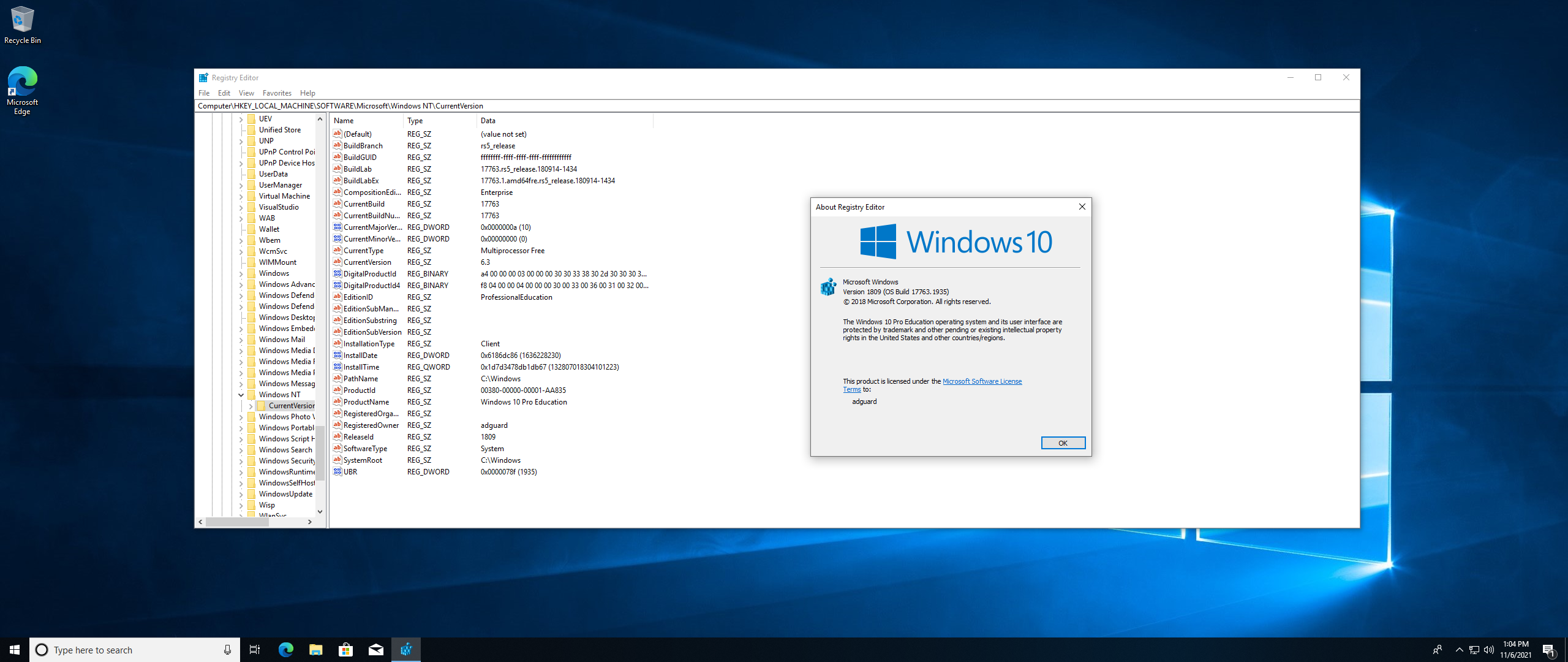Open the File menu
Viewport: 1568px width, 662px height.
point(204,93)
